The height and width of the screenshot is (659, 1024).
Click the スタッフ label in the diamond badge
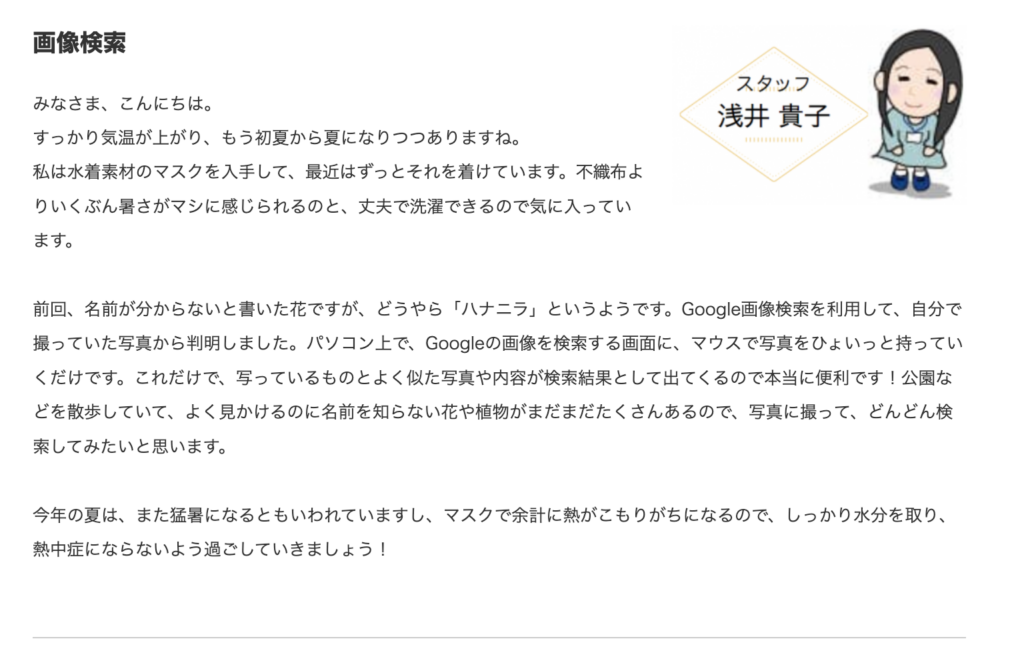773,84
